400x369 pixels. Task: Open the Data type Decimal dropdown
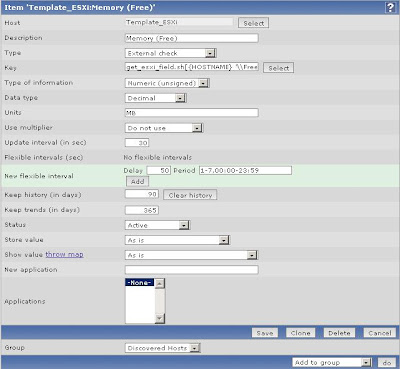[156, 98]
